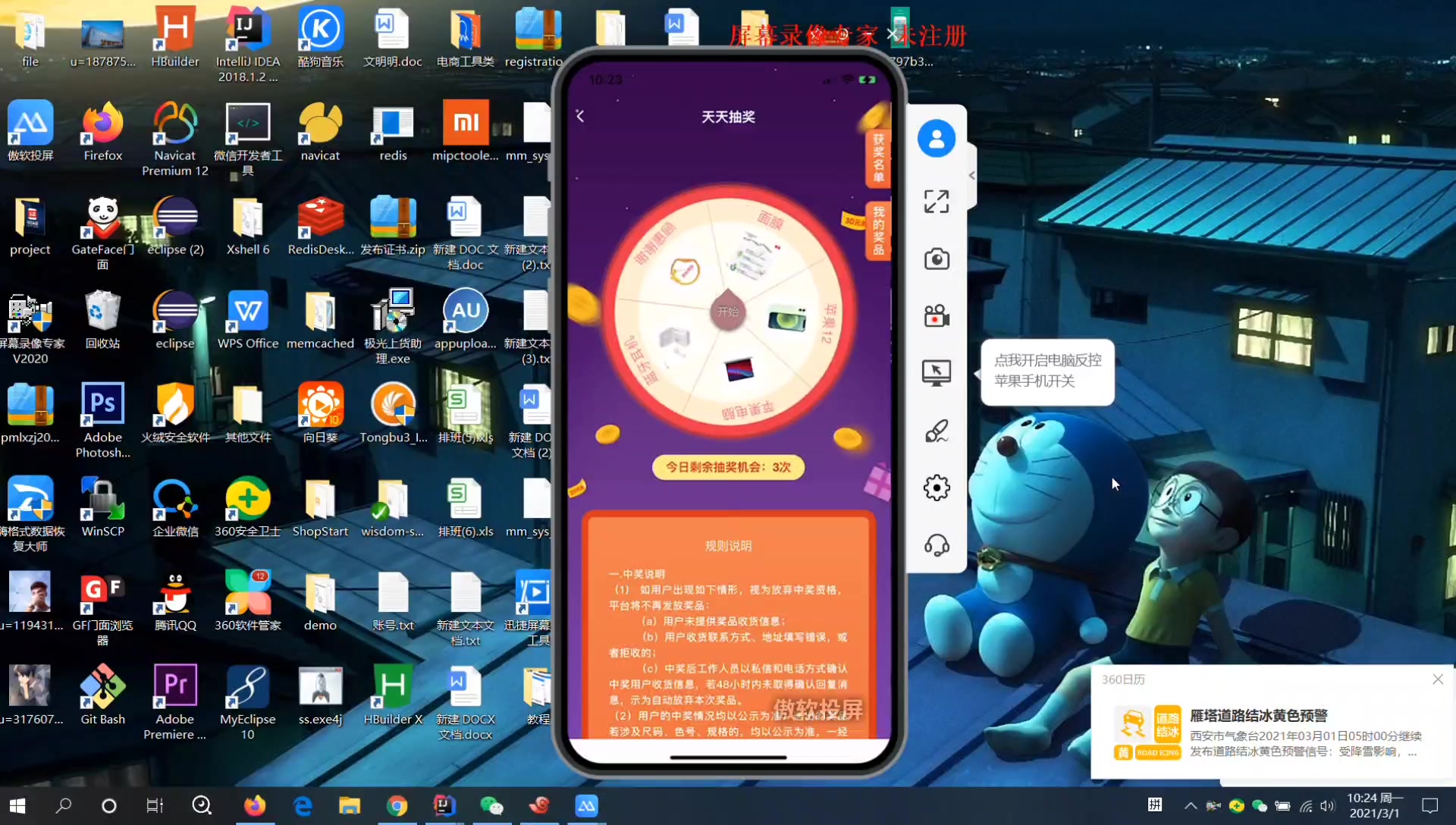The height and width of the screenshot is (825, 1456).
Task: Open the 我的奖品 side tab
Action: pos(878,231)
